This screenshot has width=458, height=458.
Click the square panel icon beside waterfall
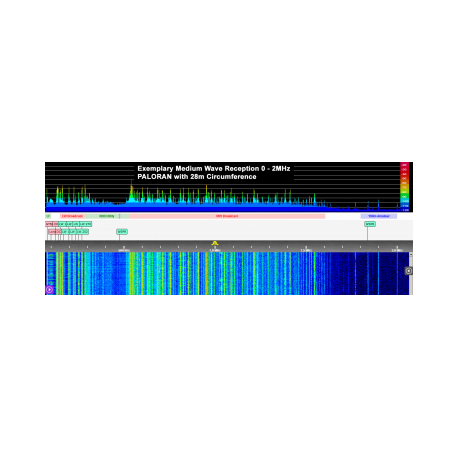408,271
